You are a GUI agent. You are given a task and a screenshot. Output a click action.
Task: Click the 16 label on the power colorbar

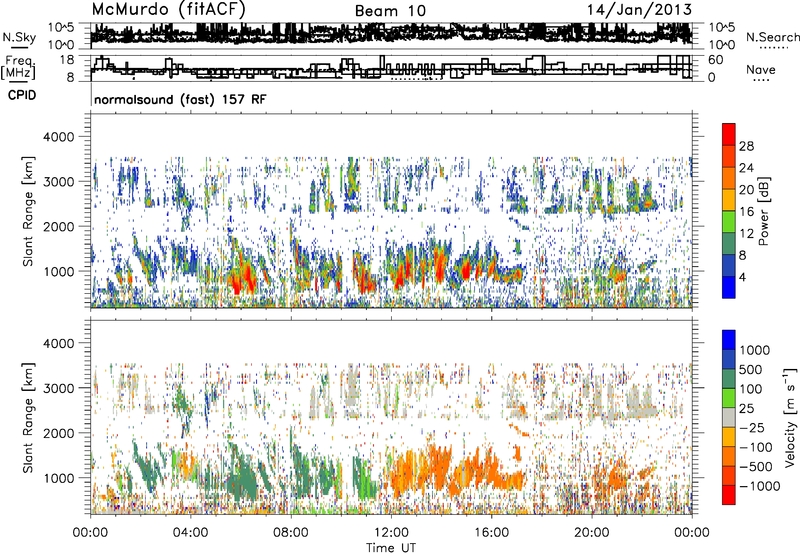tap(746, 212)
